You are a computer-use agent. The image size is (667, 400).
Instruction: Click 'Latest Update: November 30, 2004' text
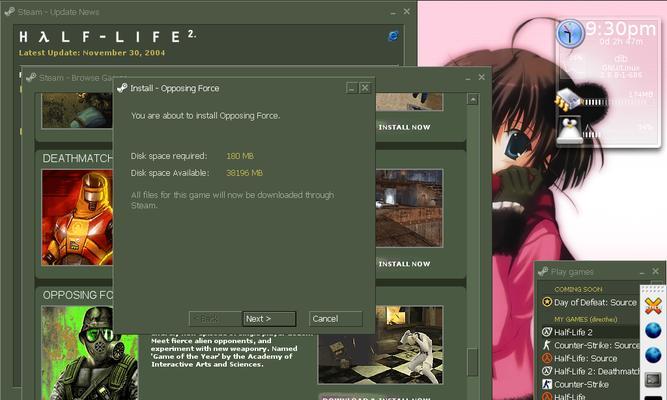92,53
